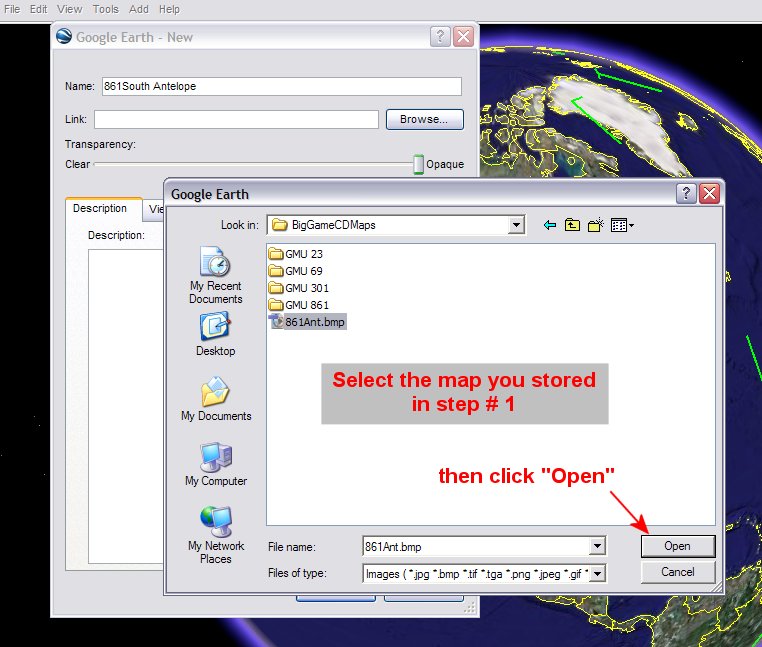This screenshot has width=762, height=647.
Task: Click the Browse... button
Action: click(x=425, y=119)
